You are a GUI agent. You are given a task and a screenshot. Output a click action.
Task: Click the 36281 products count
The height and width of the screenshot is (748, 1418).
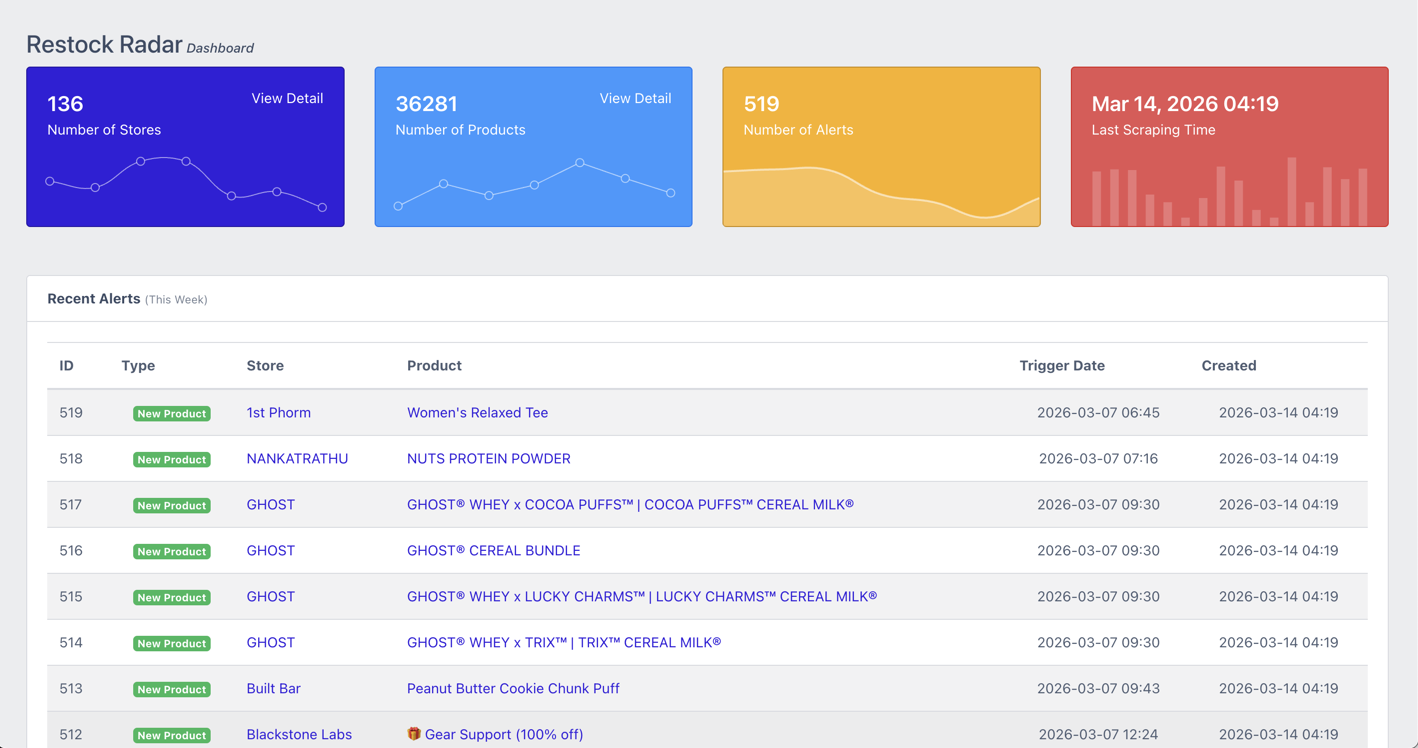tap(426, 103)
